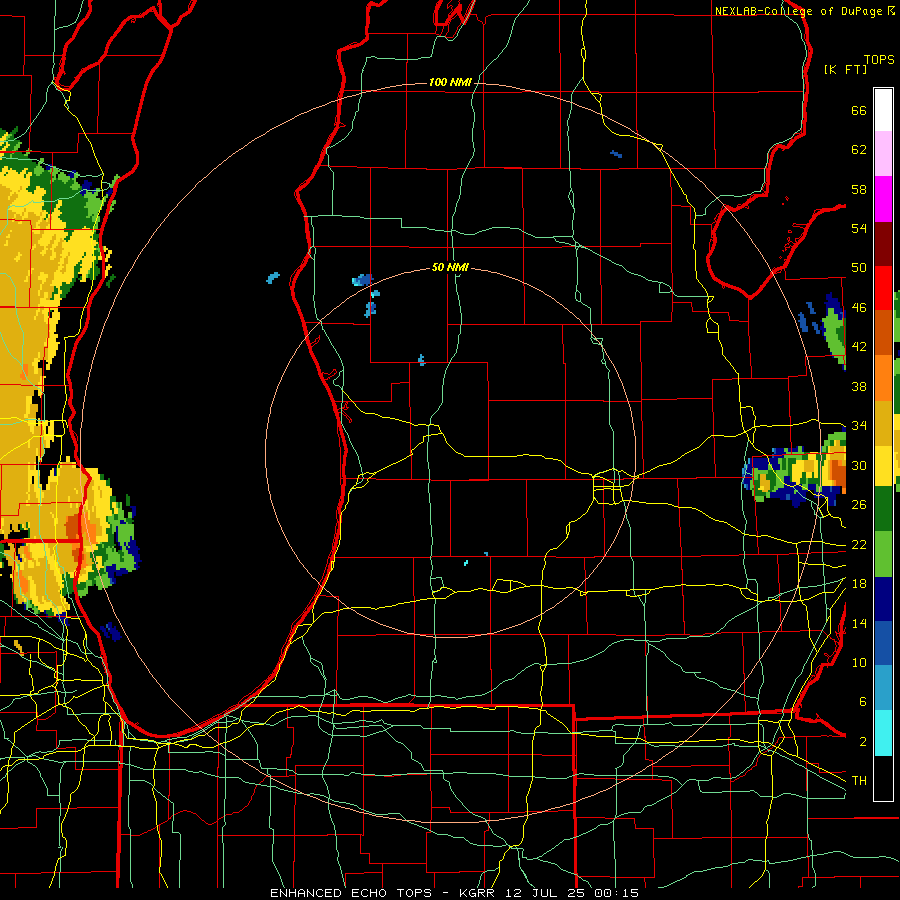Click the dark red 54 kft legend swatch
900x900 pixels.
[x=883, y=244]
